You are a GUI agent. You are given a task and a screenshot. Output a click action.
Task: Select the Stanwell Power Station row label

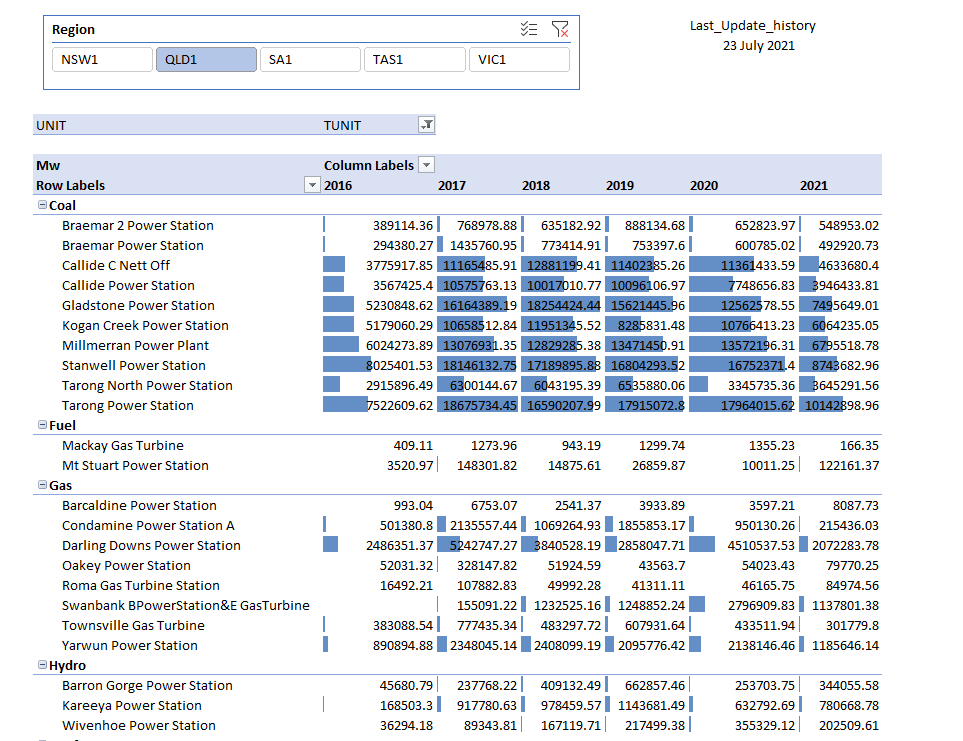(x=133, y=365)
